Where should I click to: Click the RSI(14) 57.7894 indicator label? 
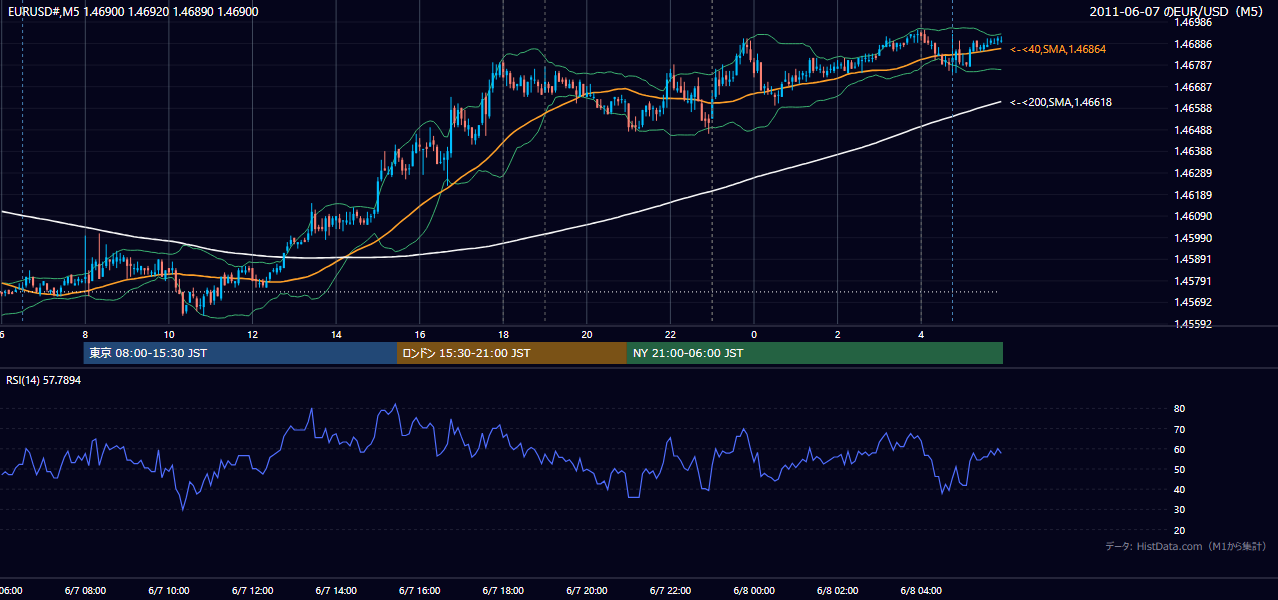44,381
